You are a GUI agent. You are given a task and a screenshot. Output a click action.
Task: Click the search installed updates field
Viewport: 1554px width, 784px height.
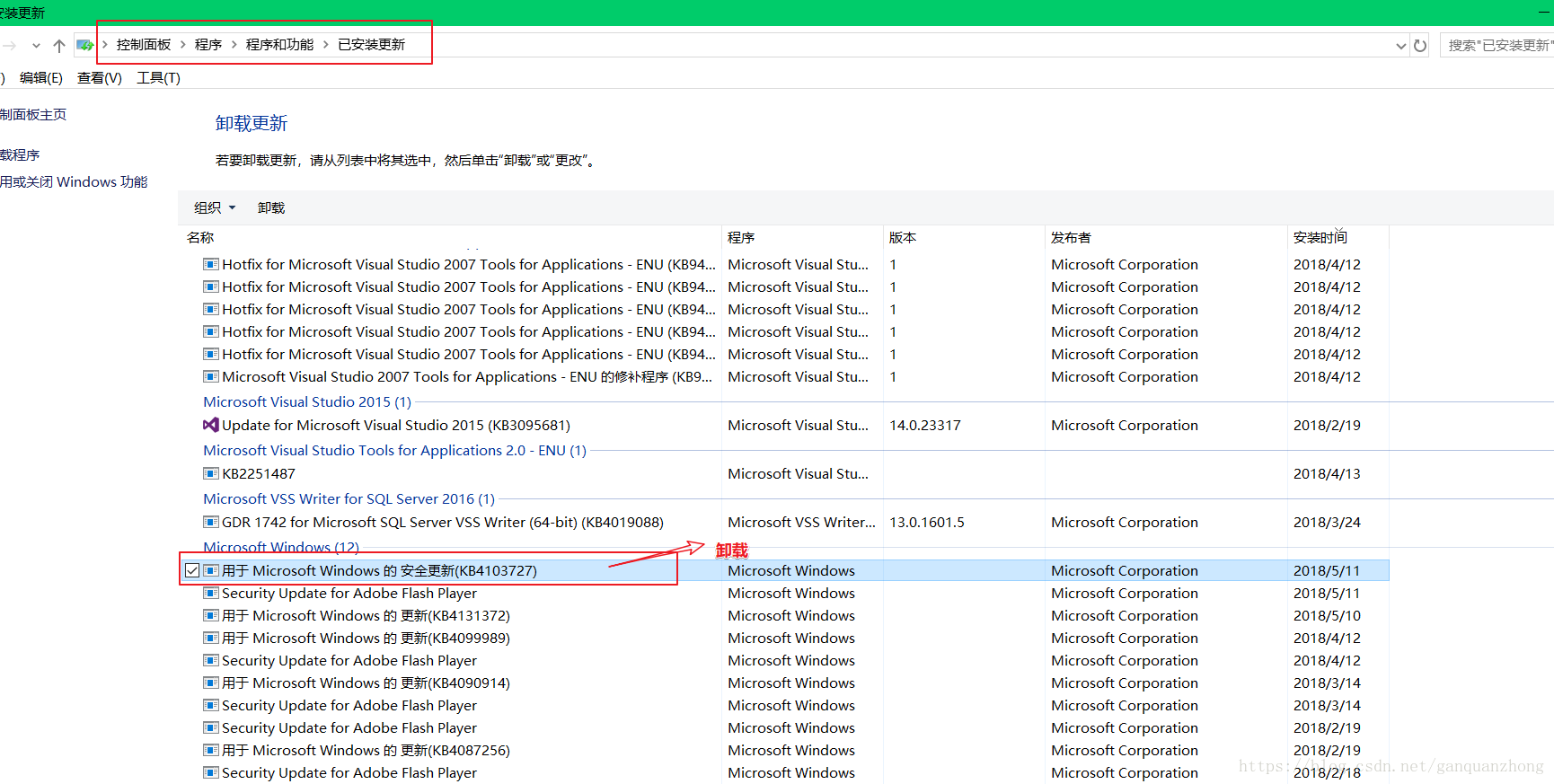1497,45
